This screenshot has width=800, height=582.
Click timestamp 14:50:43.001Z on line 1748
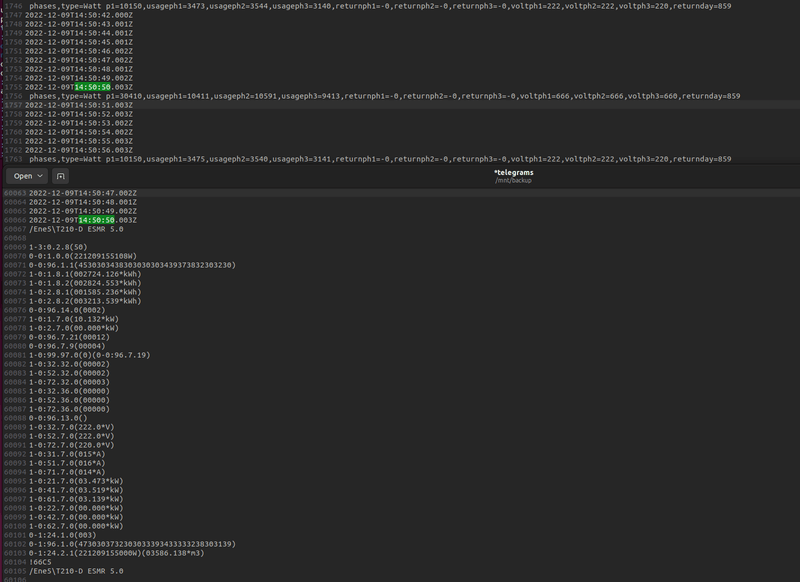tap(79, 24)
